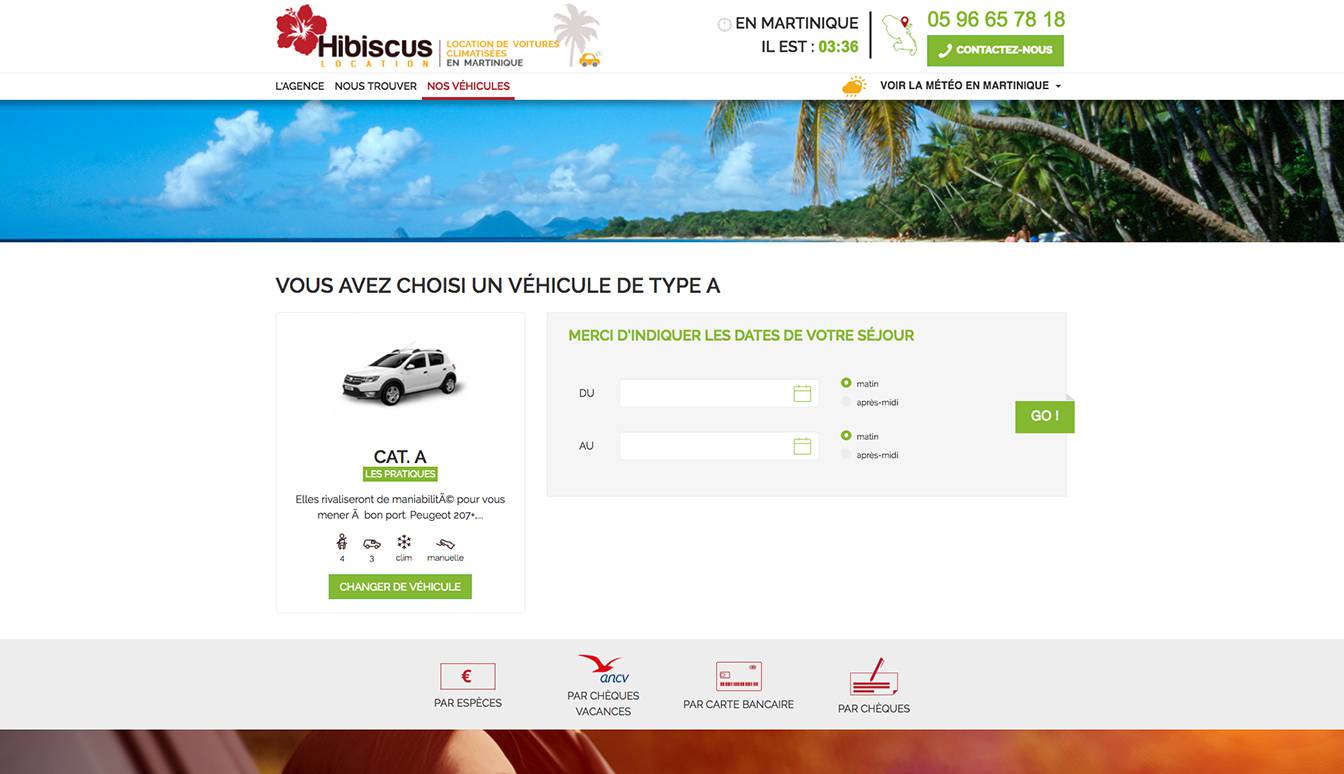Click the sunny weather icon
1344x774 pixels.
tap(854, 86)
